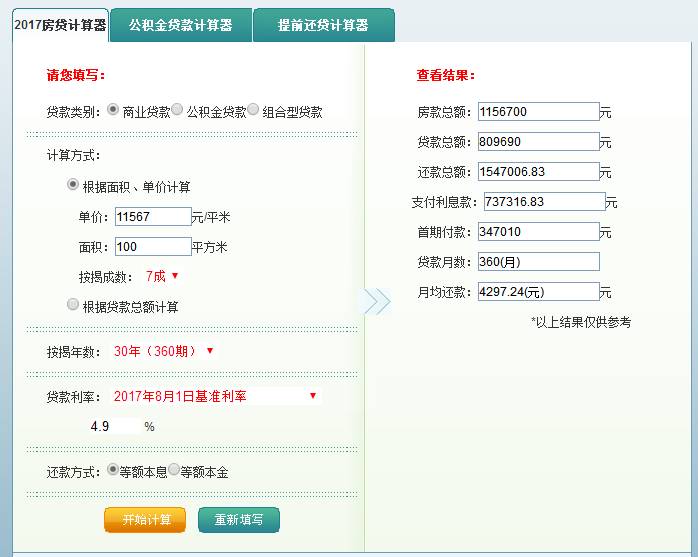Click the 贷款月数 result field
Image resolution: width=698 pixels, height=557 pixels.
(539, 262)
